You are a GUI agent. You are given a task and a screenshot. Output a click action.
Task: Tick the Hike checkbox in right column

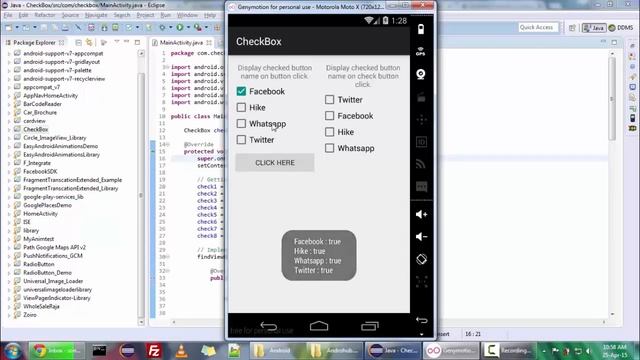point(329,132)
